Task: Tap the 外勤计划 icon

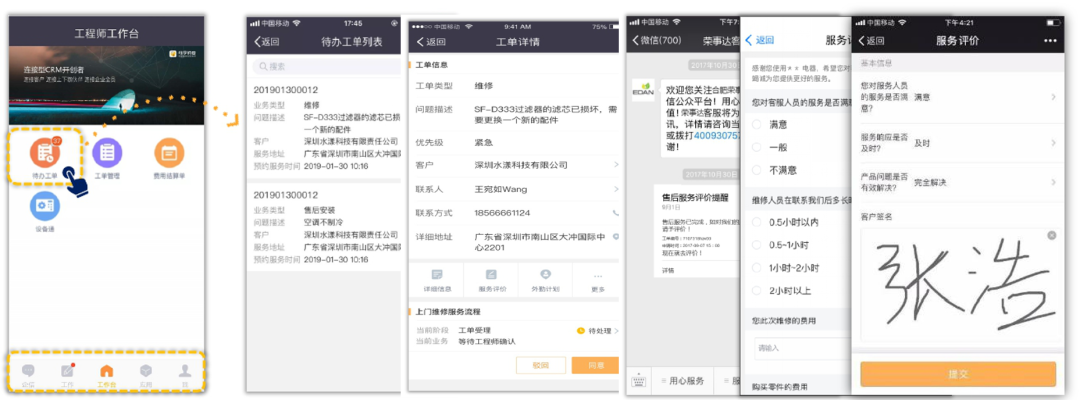Action: point(545,274)
